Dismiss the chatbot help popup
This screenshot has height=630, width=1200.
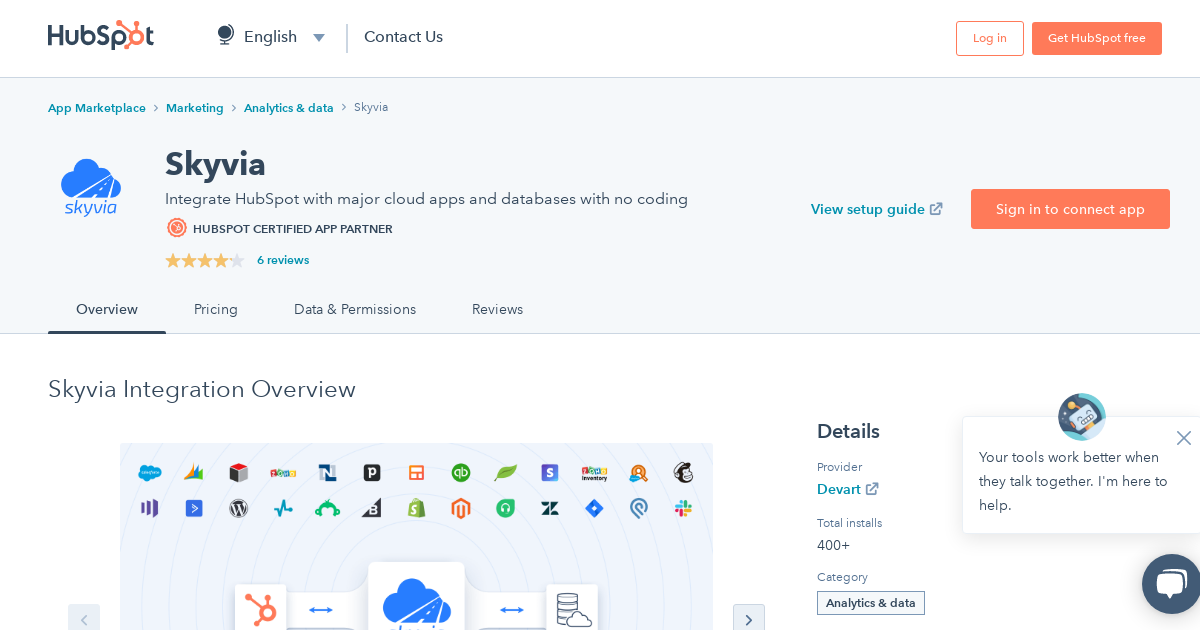1183,438
